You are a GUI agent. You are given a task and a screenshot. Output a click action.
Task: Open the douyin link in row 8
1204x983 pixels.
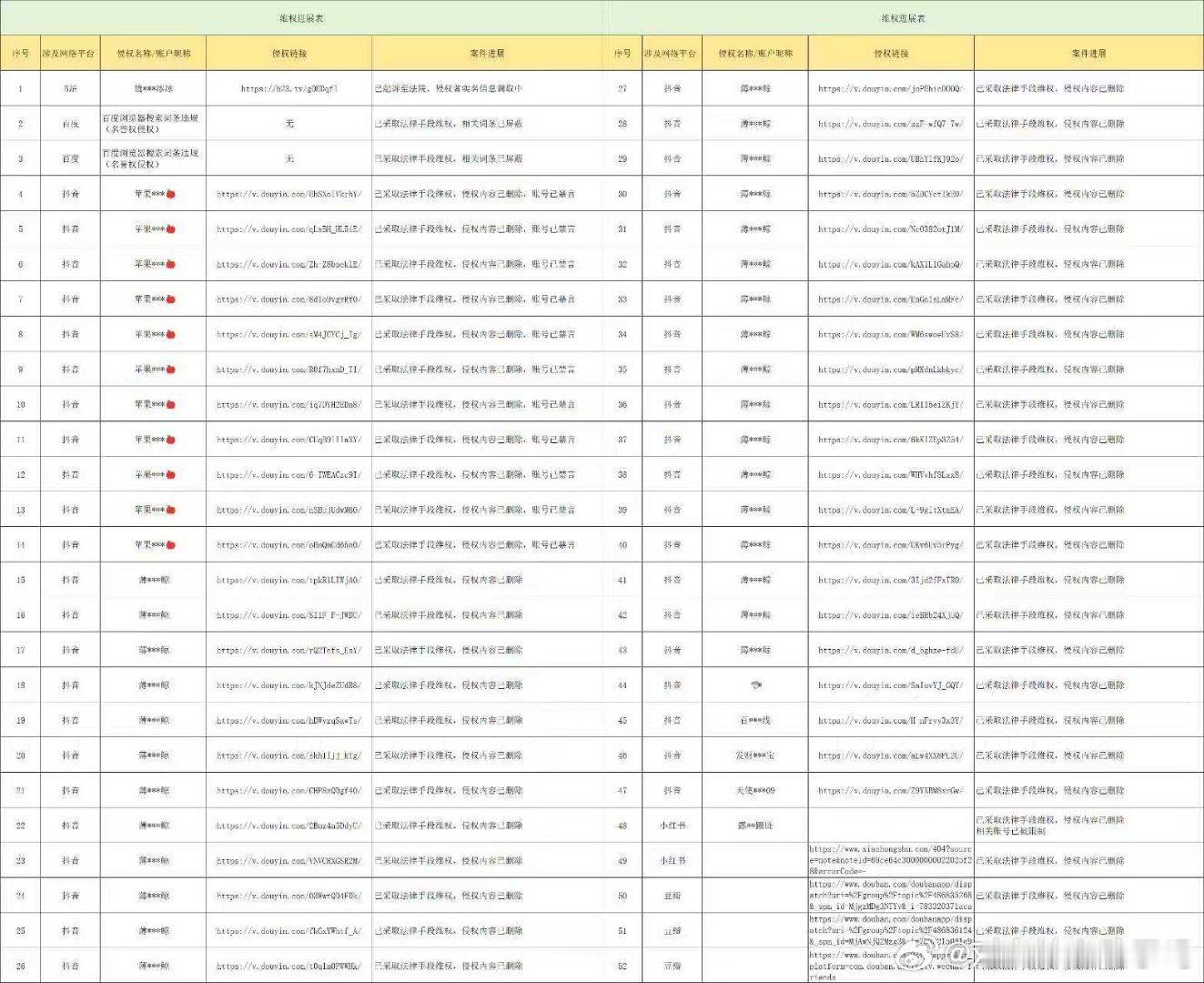click(288, 334)
